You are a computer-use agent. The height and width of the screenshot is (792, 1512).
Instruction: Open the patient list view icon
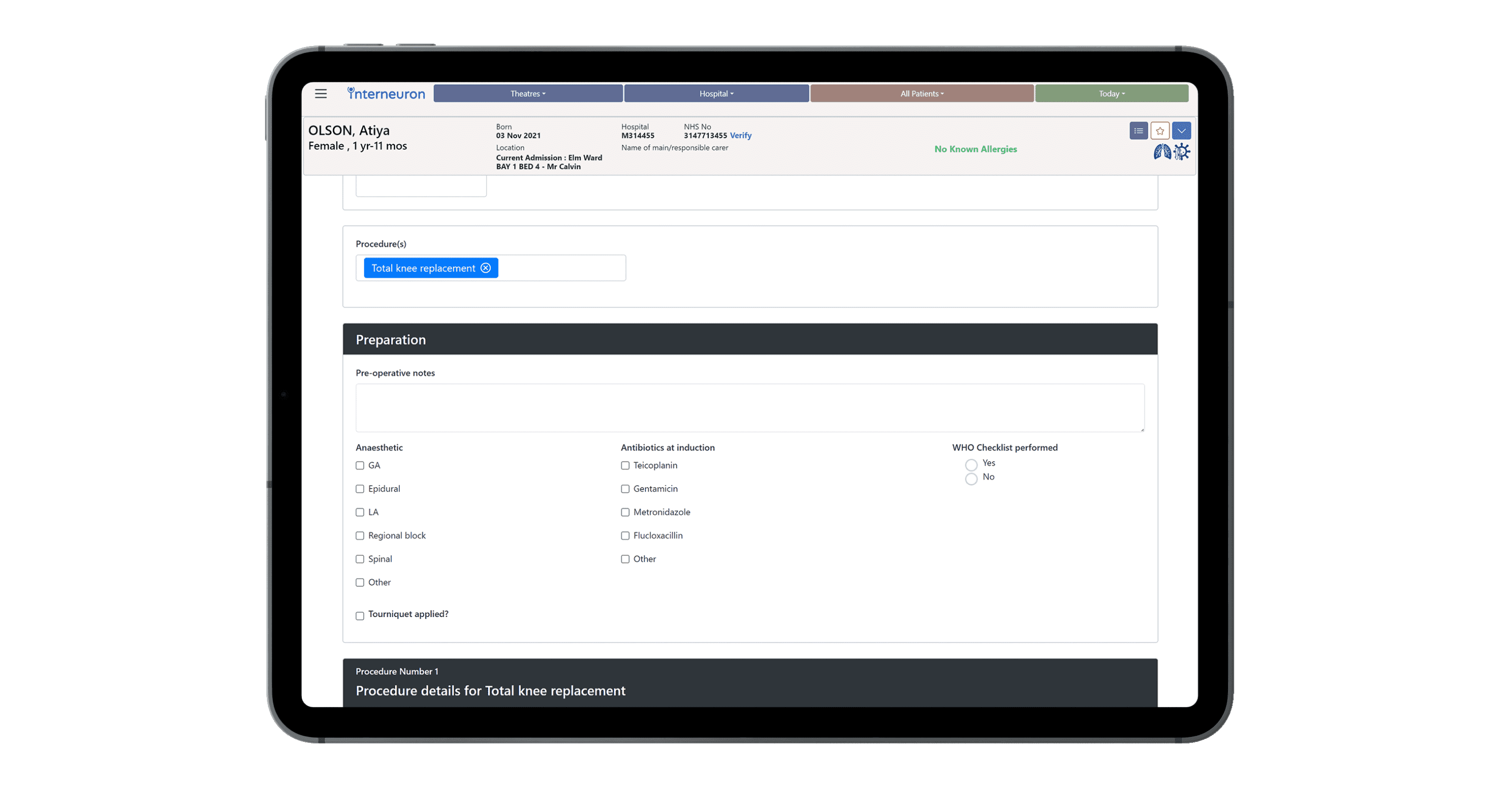tap(1138, 130)
